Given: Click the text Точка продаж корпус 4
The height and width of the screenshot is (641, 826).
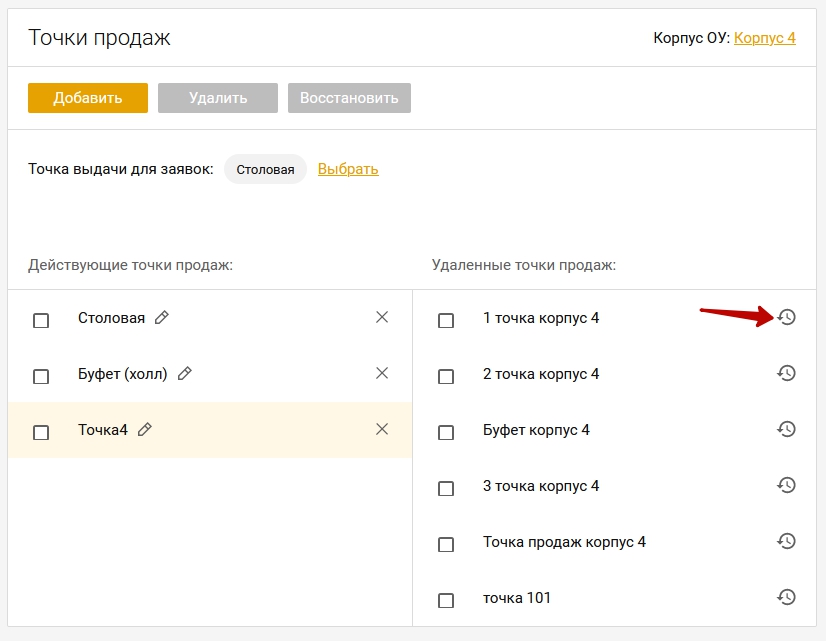Looking at the screenshot, I should click(x=564, y=542).
